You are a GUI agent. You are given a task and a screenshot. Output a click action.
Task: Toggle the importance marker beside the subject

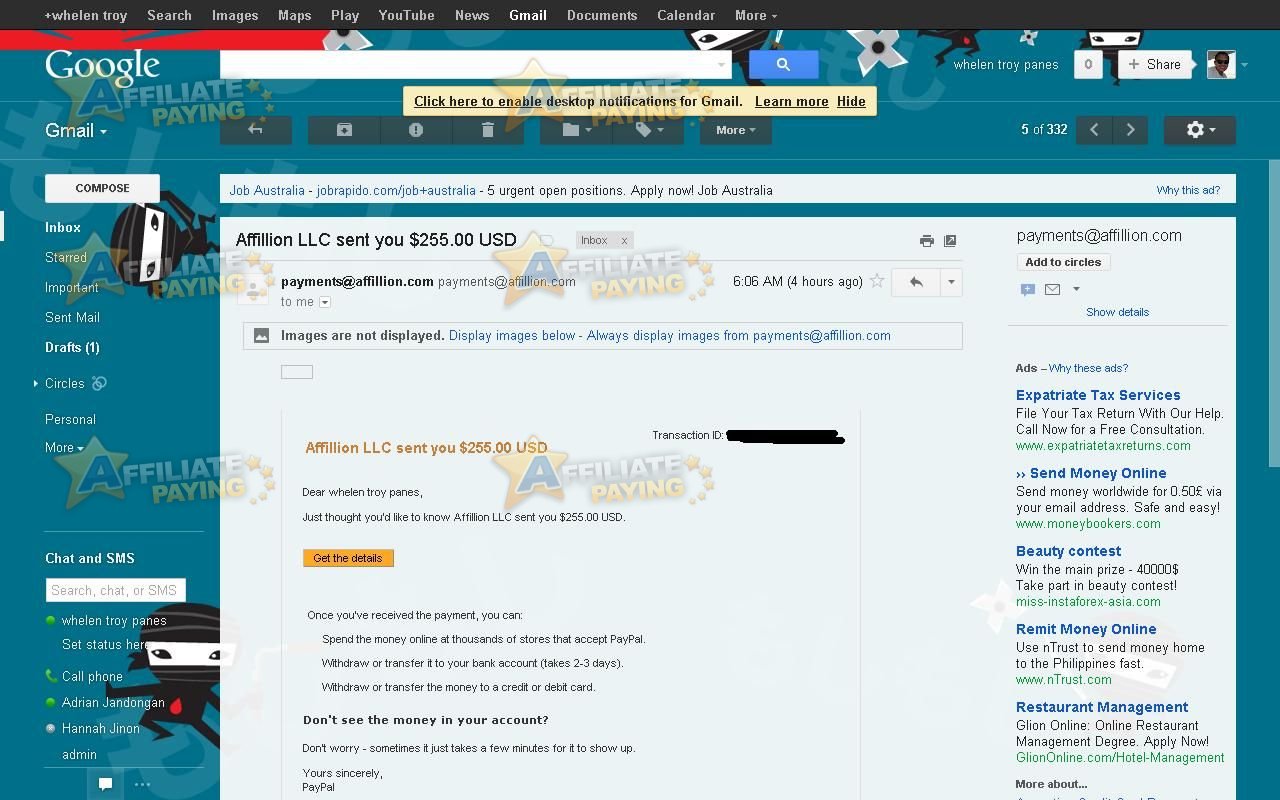547,240
